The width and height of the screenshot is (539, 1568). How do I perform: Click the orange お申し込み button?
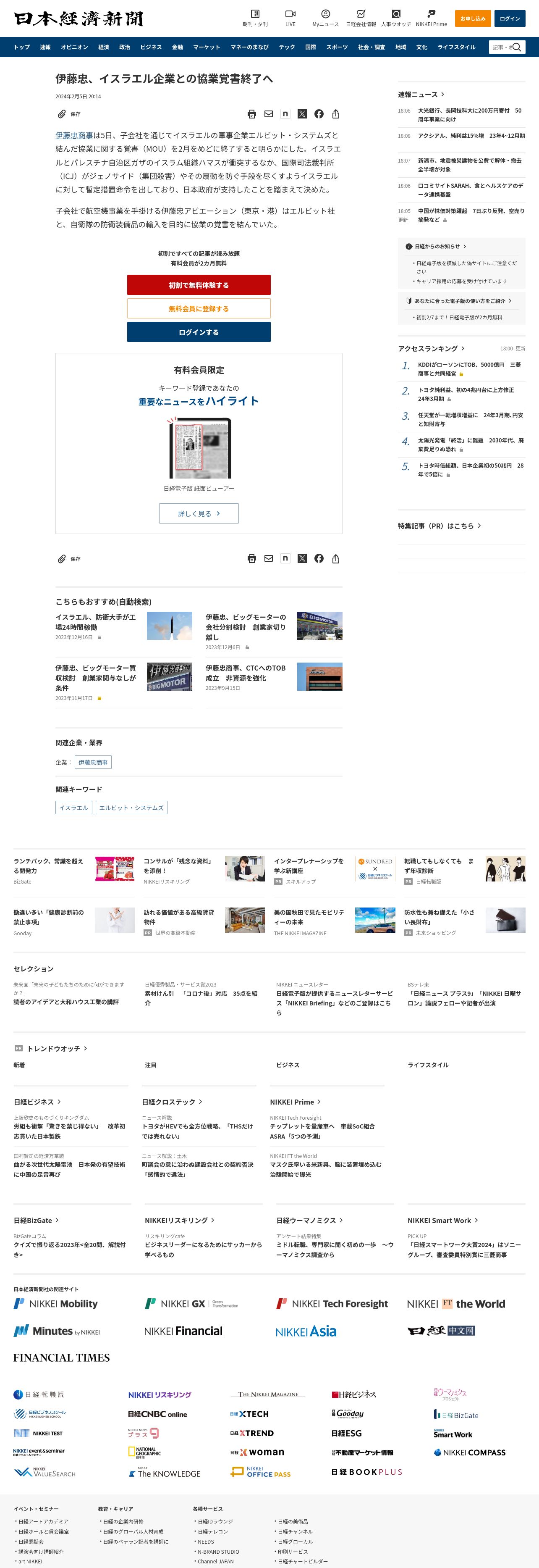[473, 18]
